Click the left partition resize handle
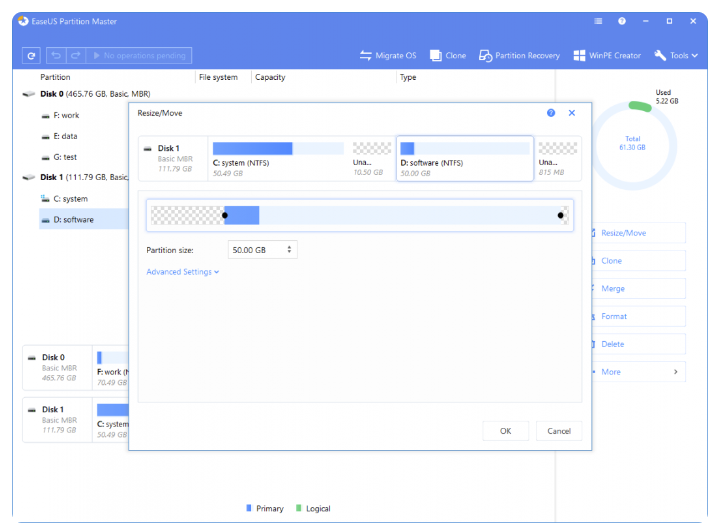This screenshot has width=714, height=529. pyautogui.click(x=225, y=215)
